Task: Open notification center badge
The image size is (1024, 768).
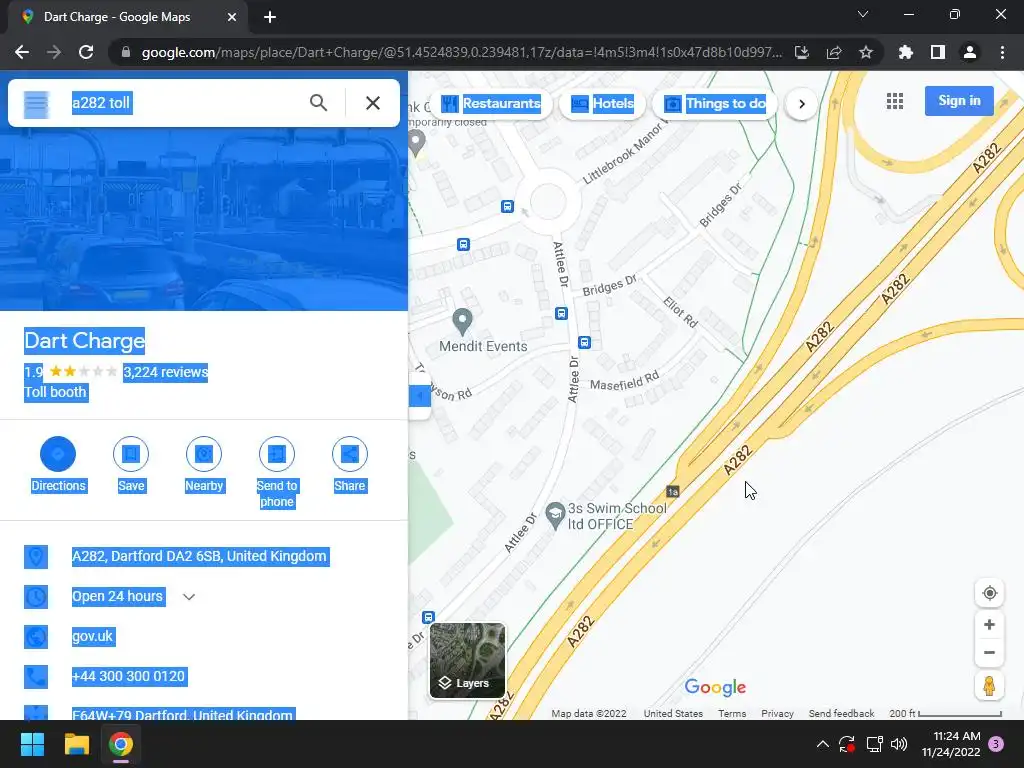Action: tap(996, 744)
